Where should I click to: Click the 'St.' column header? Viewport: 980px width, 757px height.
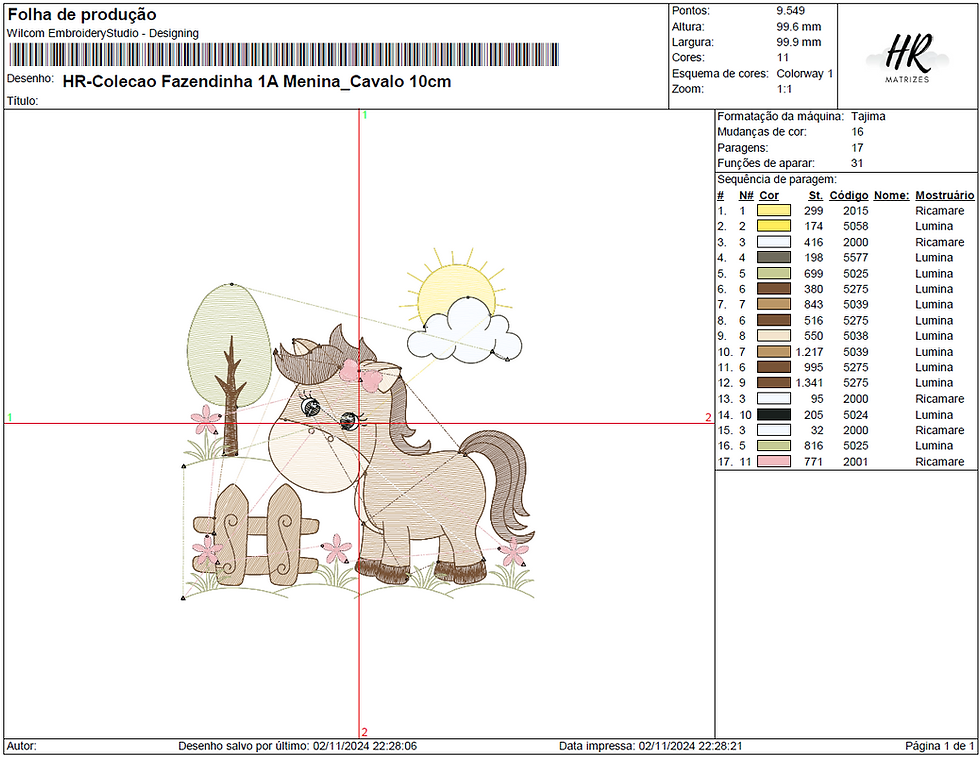[816, 195]
